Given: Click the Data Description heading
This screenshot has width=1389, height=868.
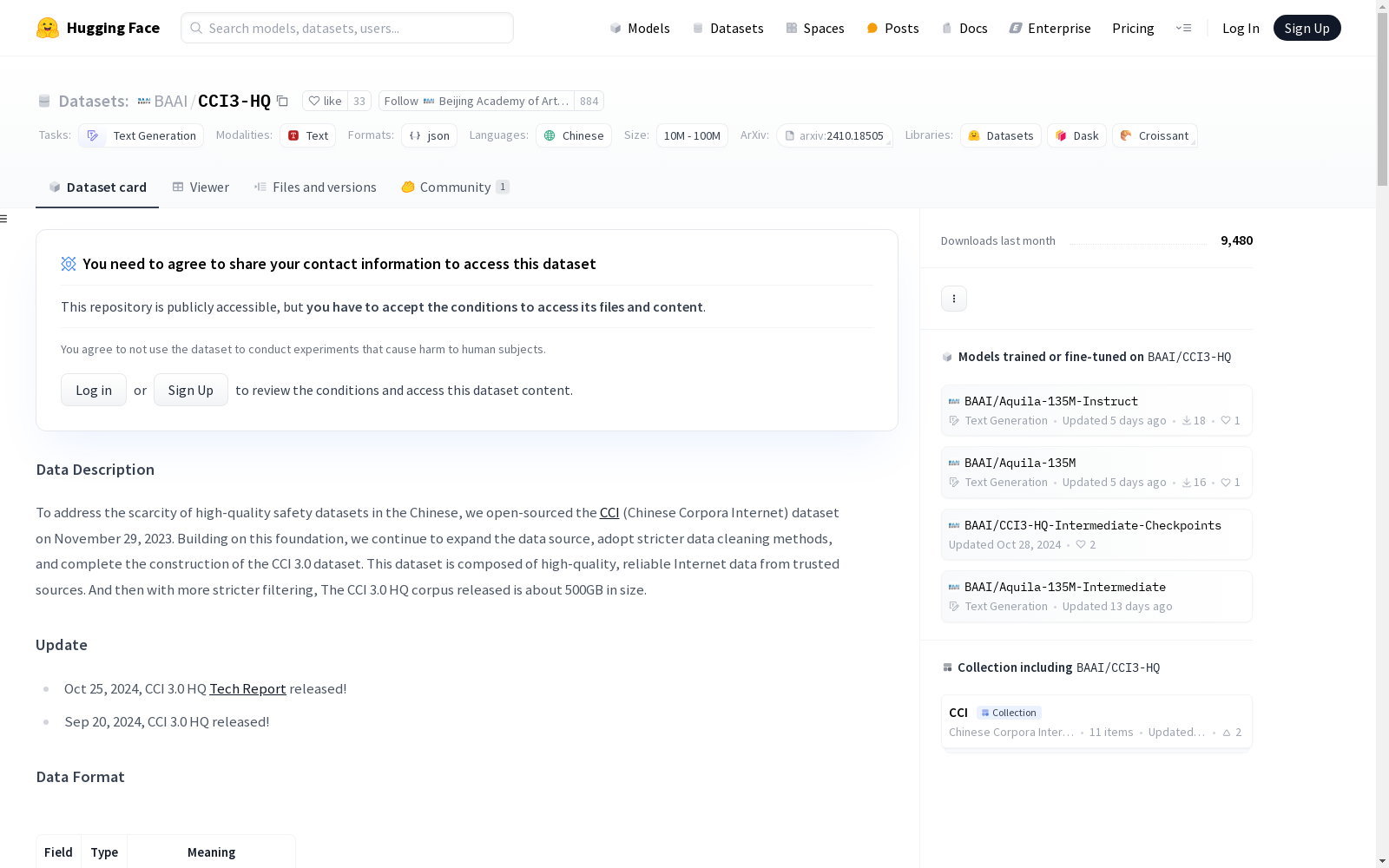Looking at the screenshot, I should 95,470.
